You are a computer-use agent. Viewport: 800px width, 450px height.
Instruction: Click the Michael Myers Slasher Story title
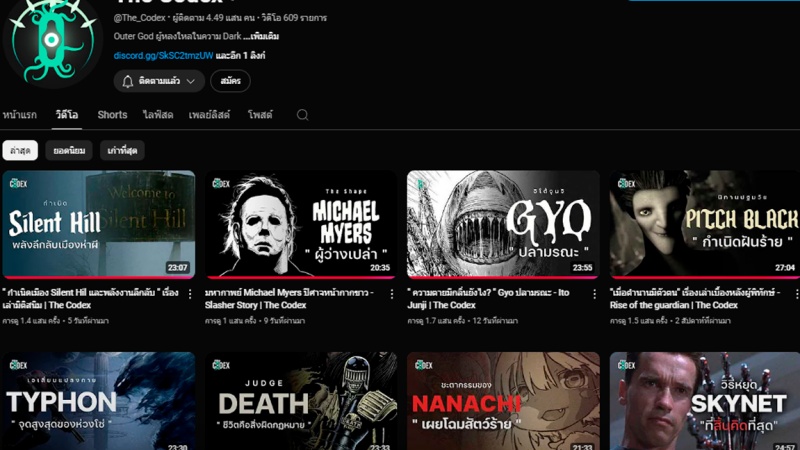click(289, 298)
